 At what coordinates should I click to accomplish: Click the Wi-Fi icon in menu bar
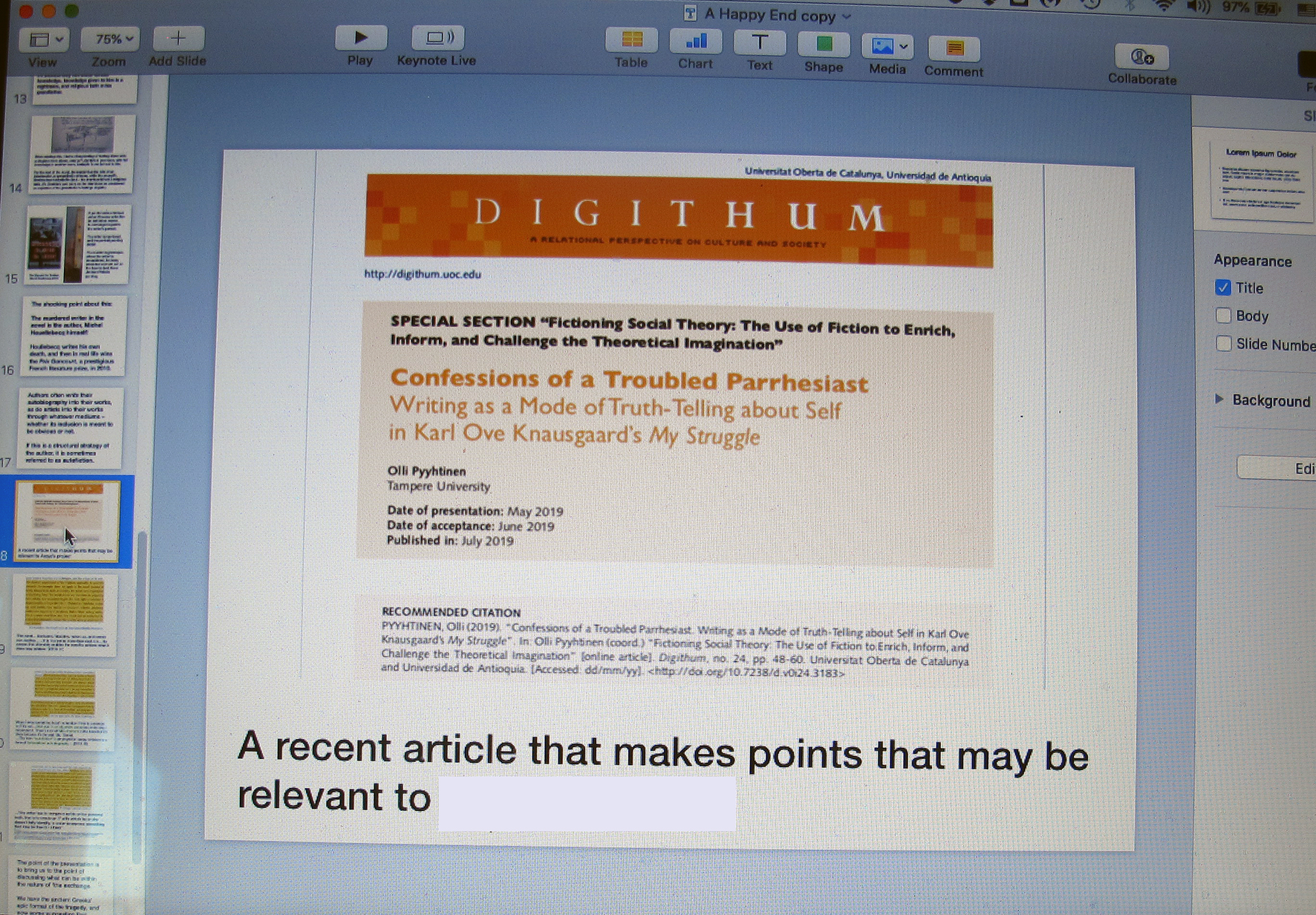click(x=1163, y=7)
